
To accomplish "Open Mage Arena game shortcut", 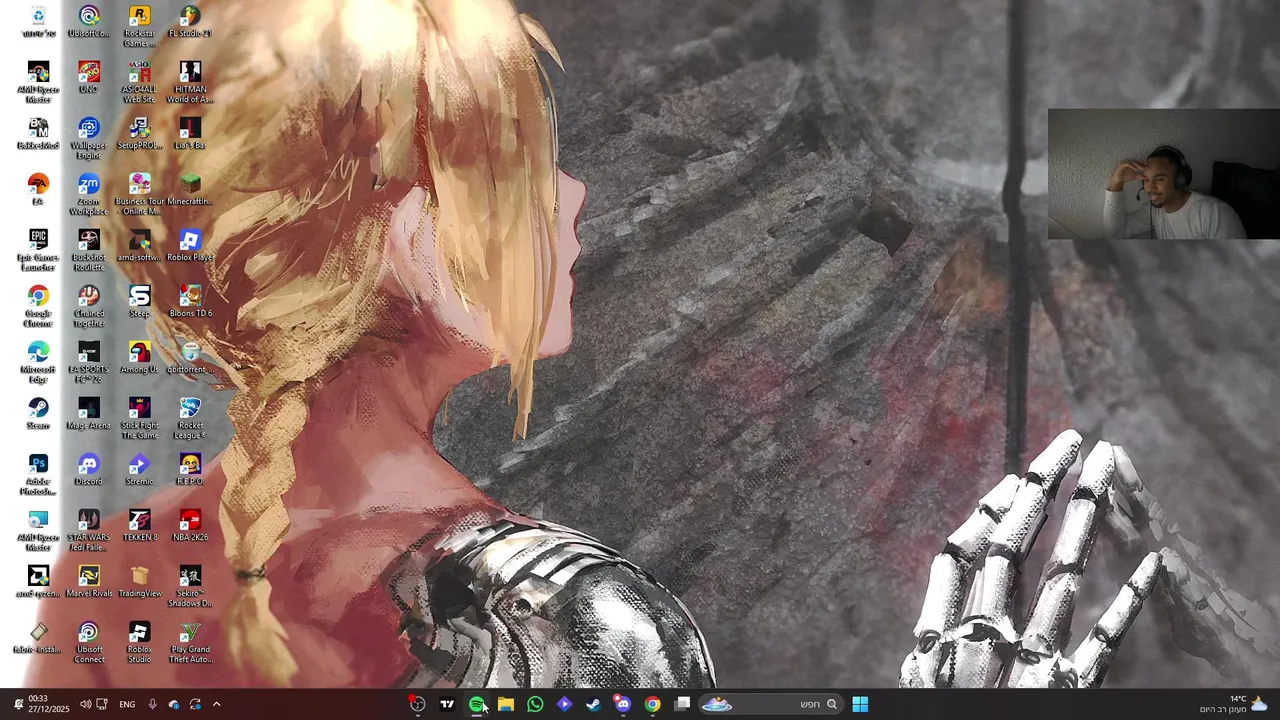I will click(x=89, y=413).
